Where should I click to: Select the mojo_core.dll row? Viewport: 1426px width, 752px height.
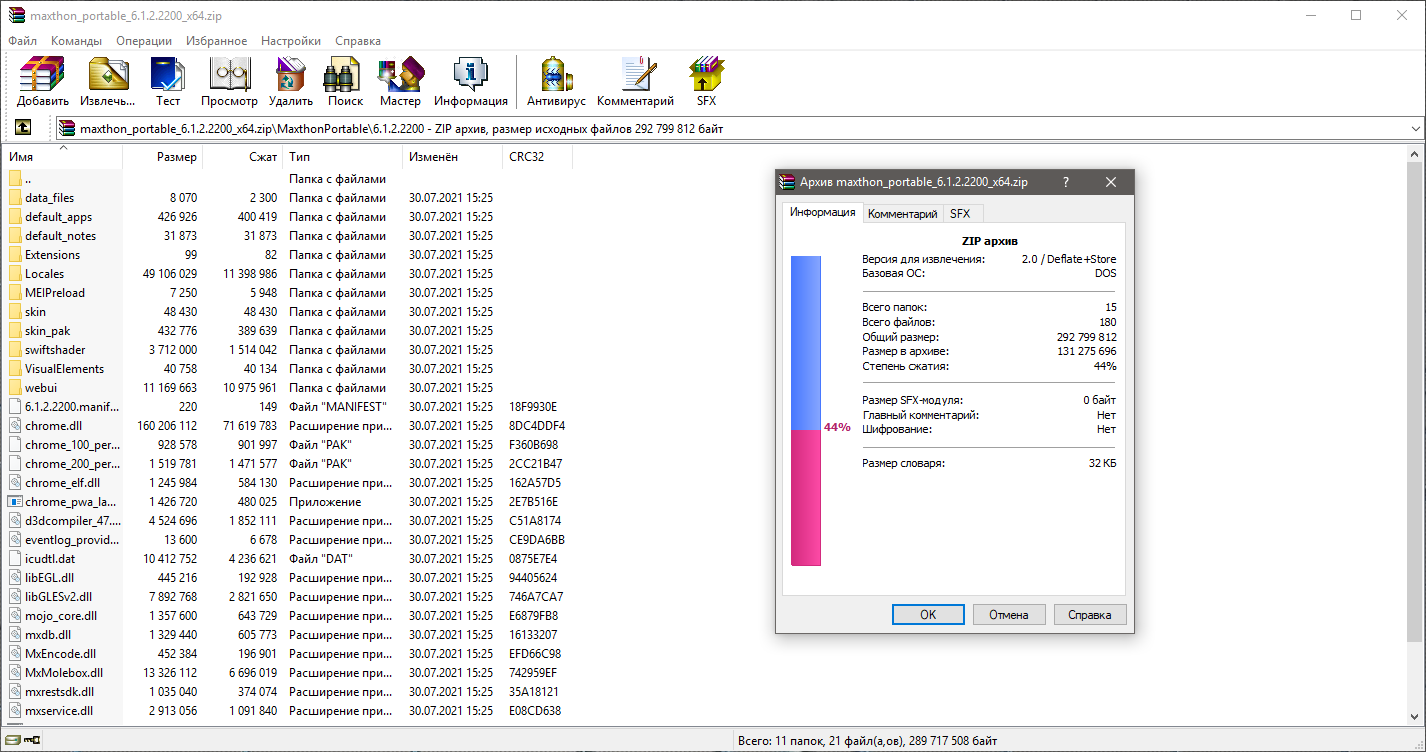(x=288, y=616)
